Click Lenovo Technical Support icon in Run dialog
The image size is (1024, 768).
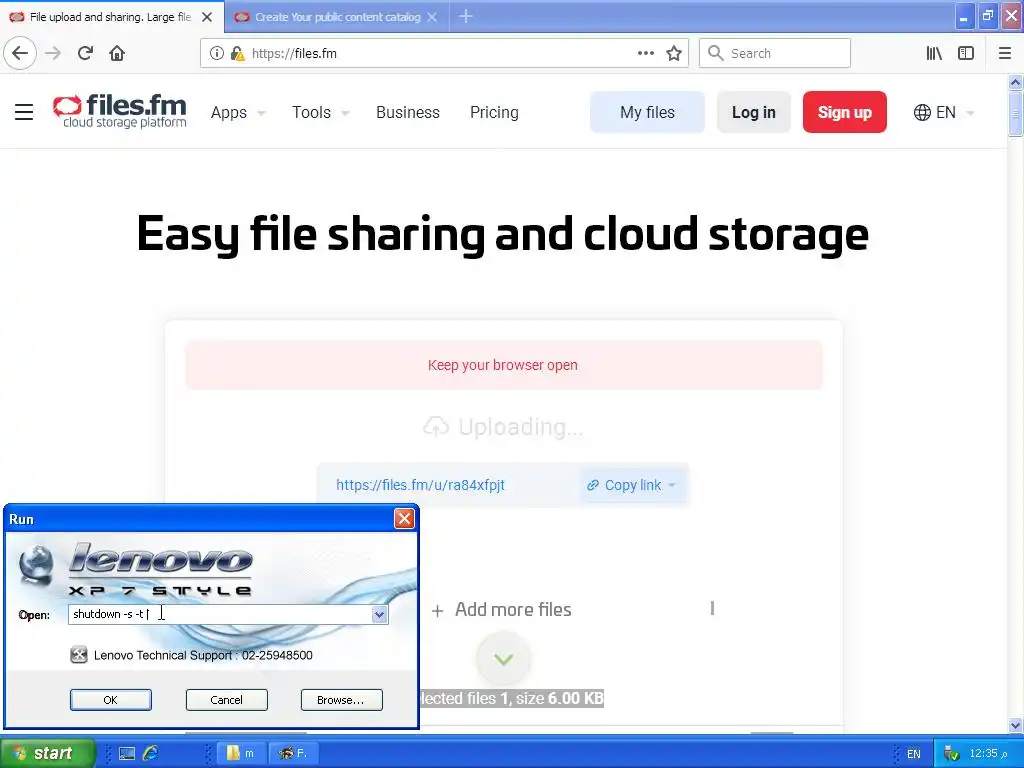coord(79,655)
